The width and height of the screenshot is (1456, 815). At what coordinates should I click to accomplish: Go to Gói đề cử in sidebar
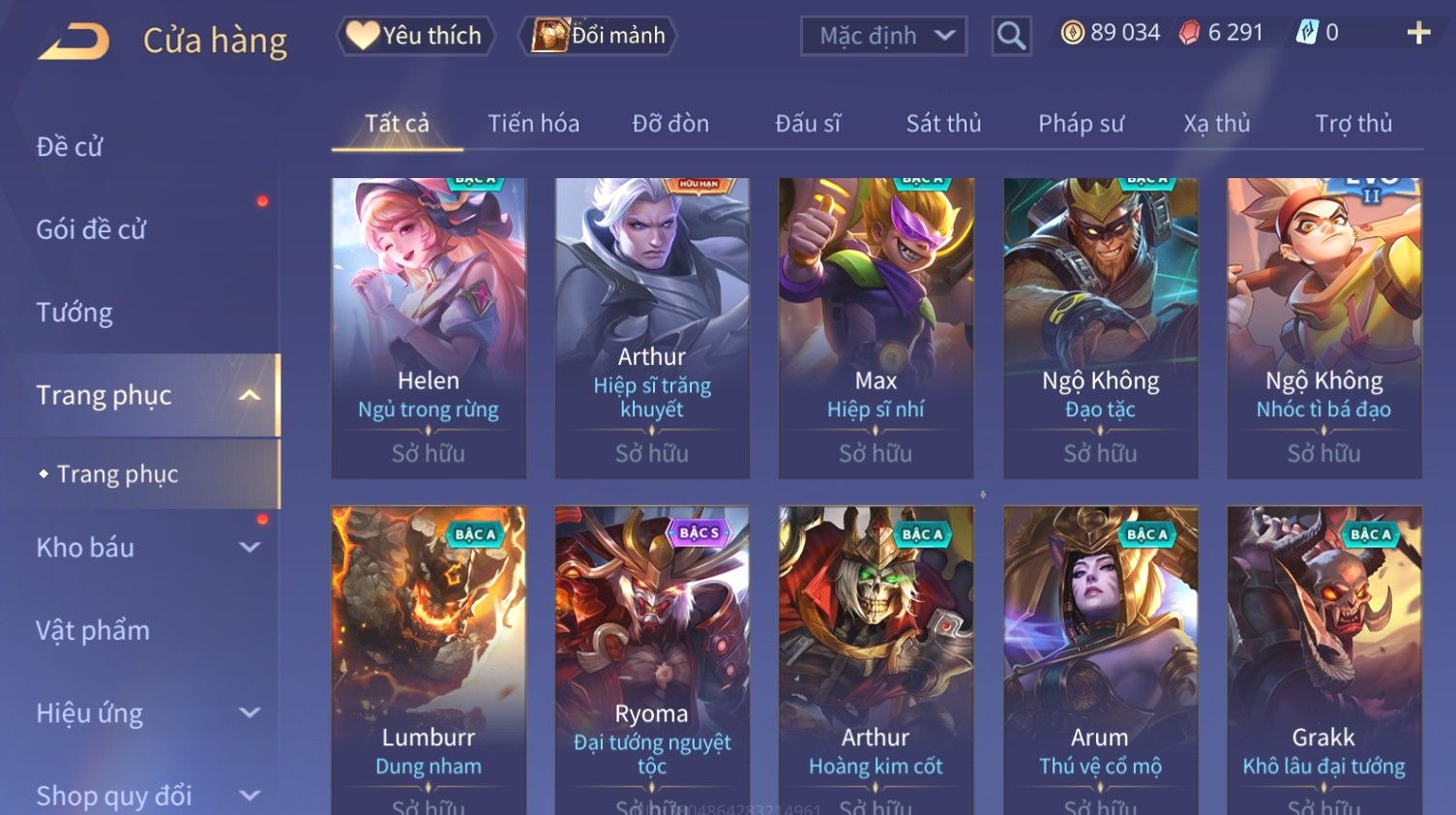(x=91, y=229)
